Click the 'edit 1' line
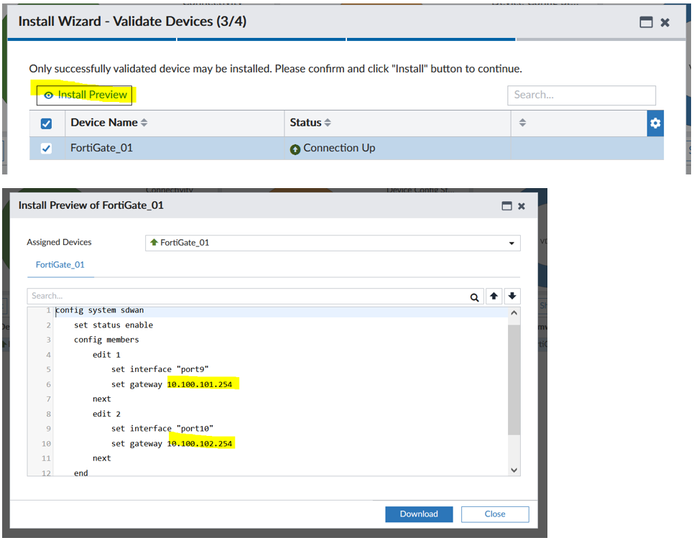 [x=107, y=355]
